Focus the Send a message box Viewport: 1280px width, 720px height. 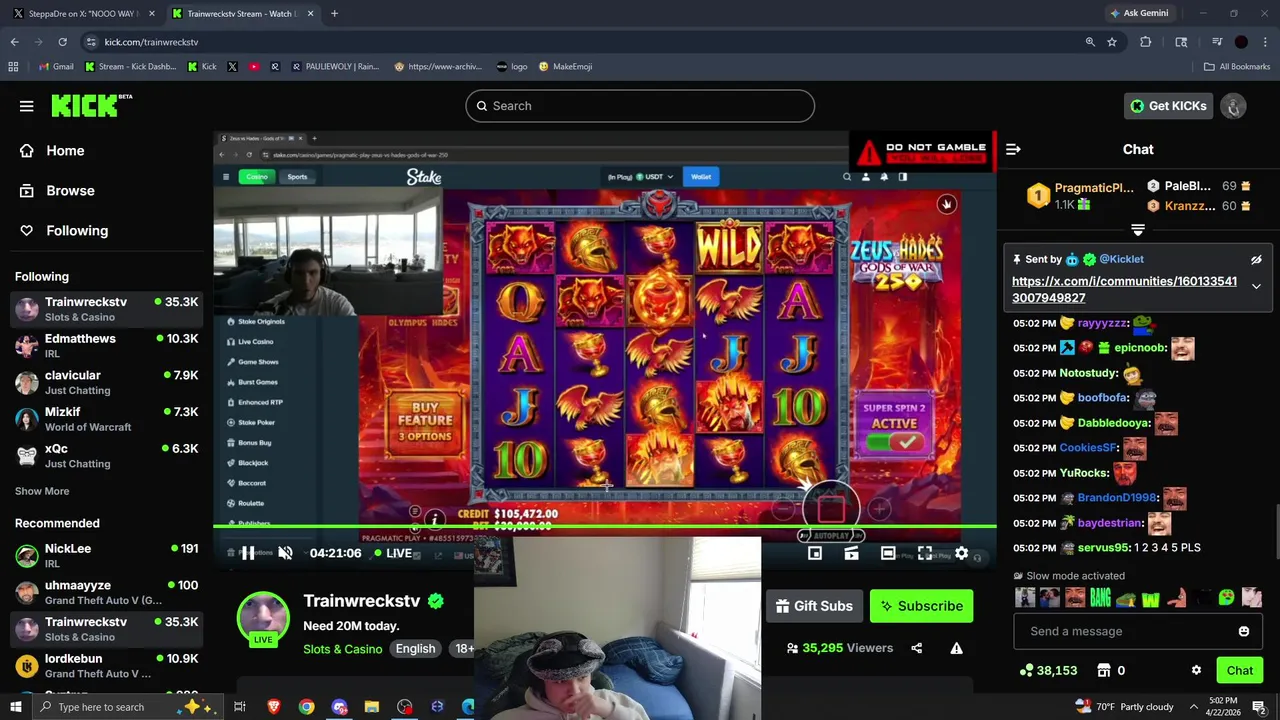pos(1125,631)
